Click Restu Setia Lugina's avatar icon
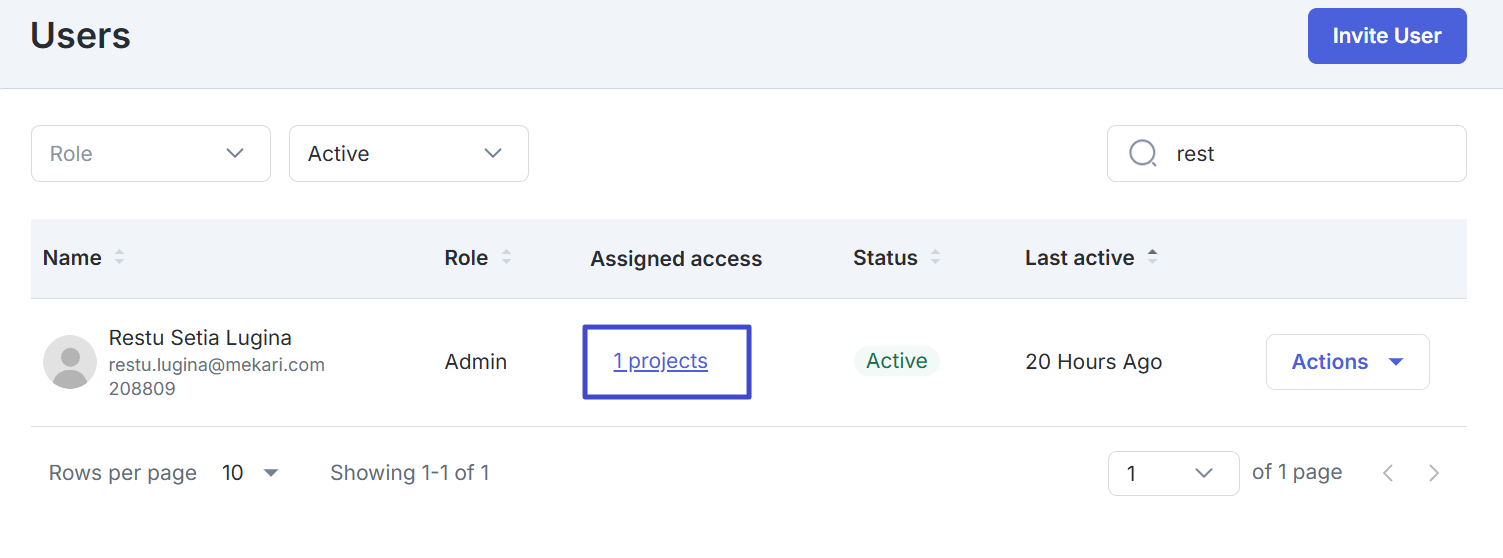 (70, 362)
